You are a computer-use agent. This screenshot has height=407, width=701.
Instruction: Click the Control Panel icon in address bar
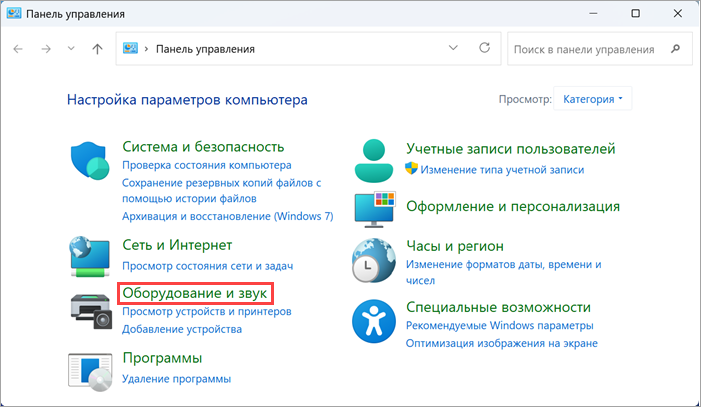tap(131, 48)
